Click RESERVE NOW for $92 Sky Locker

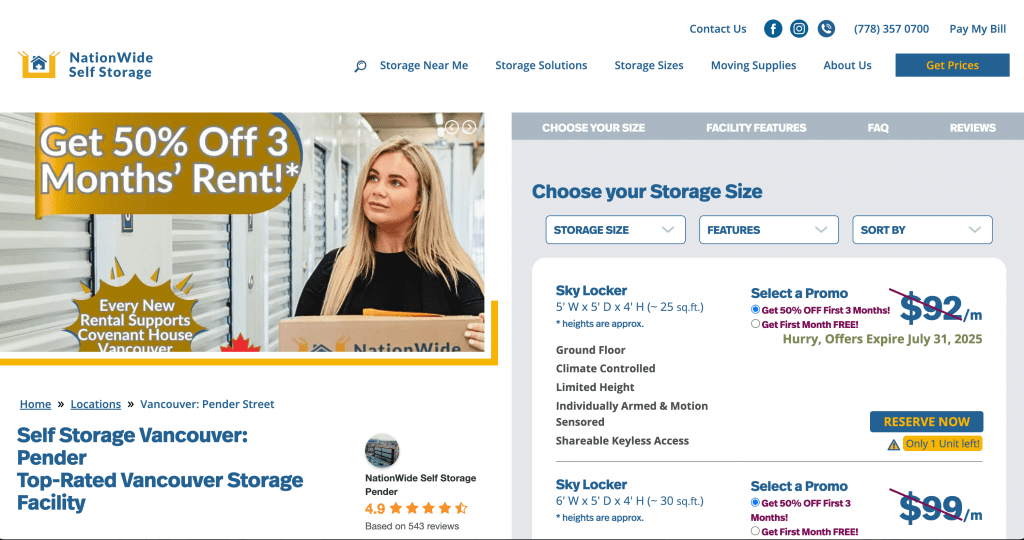click(x=926, y=422)
